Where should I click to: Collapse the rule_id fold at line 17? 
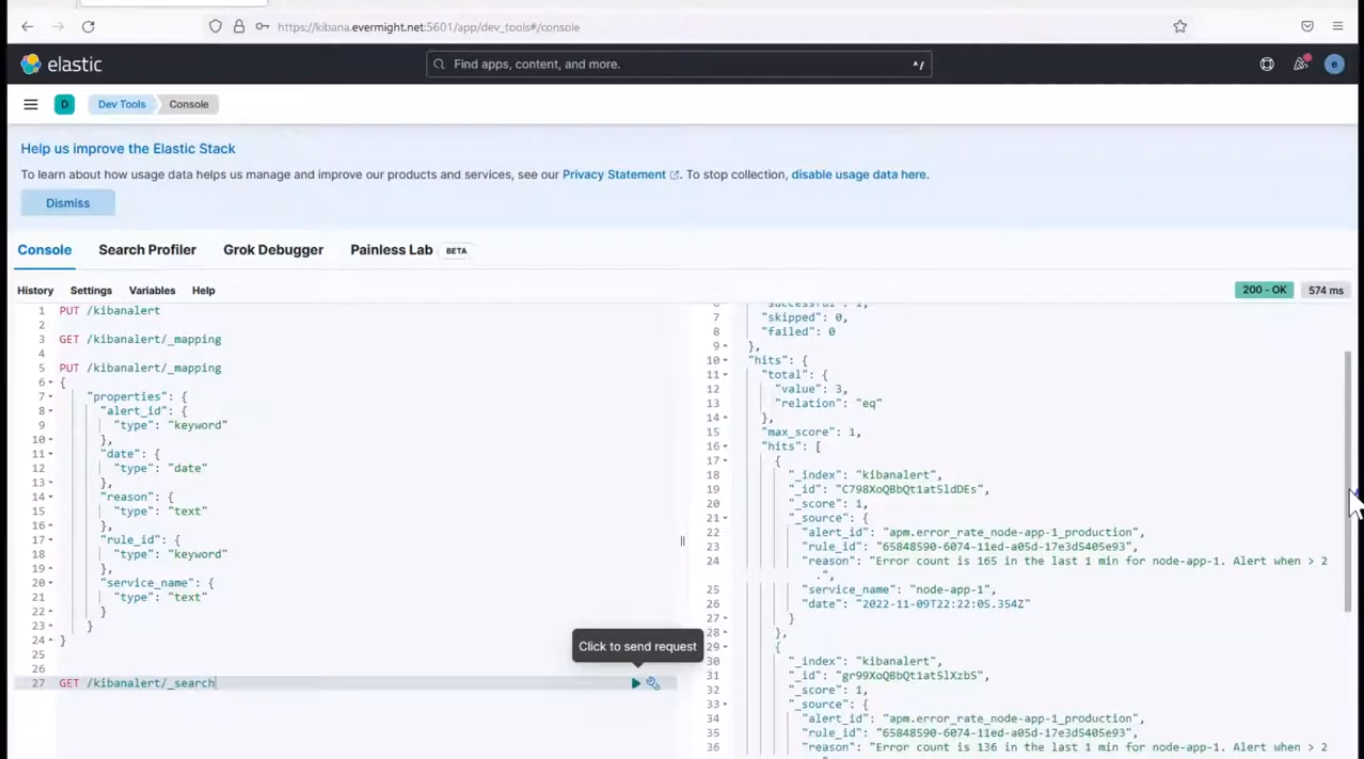[51, 540]
